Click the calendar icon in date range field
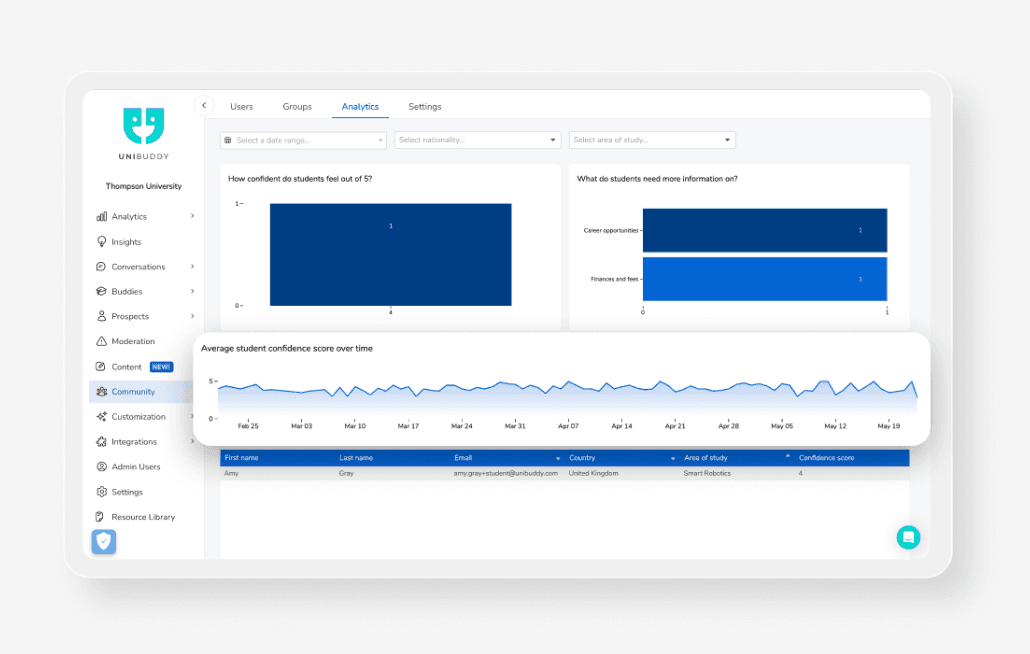Screen dimensions: 1030x654 click(x=228, y=140)
